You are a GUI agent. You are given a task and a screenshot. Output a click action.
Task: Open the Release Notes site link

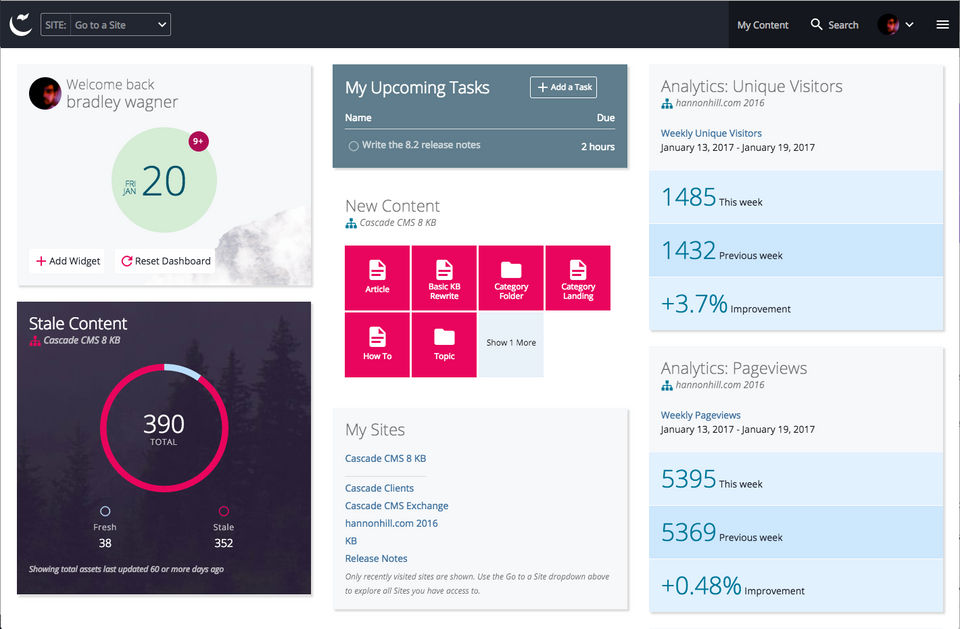tap(376, 559)
